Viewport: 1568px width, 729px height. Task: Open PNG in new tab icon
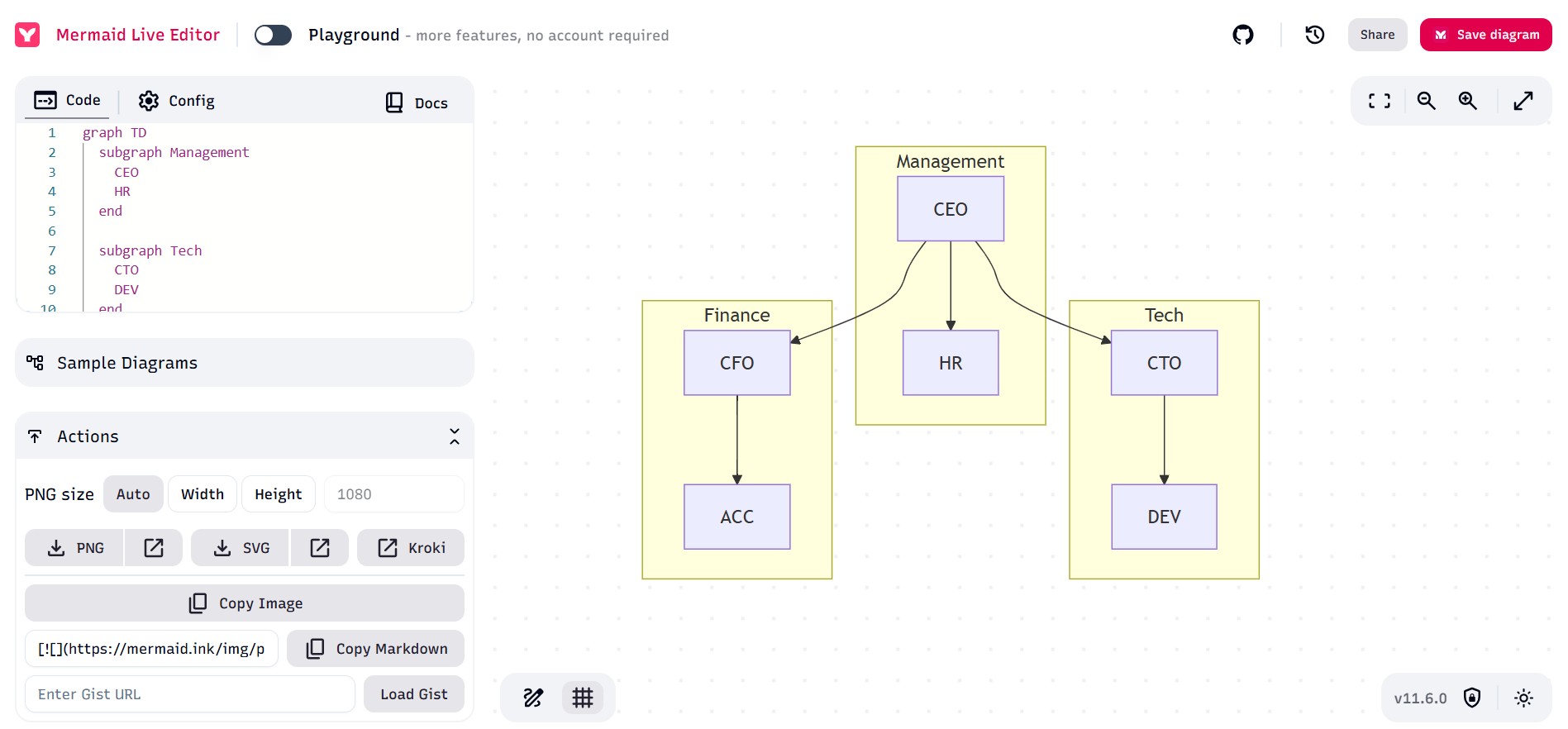pos(154,548)
